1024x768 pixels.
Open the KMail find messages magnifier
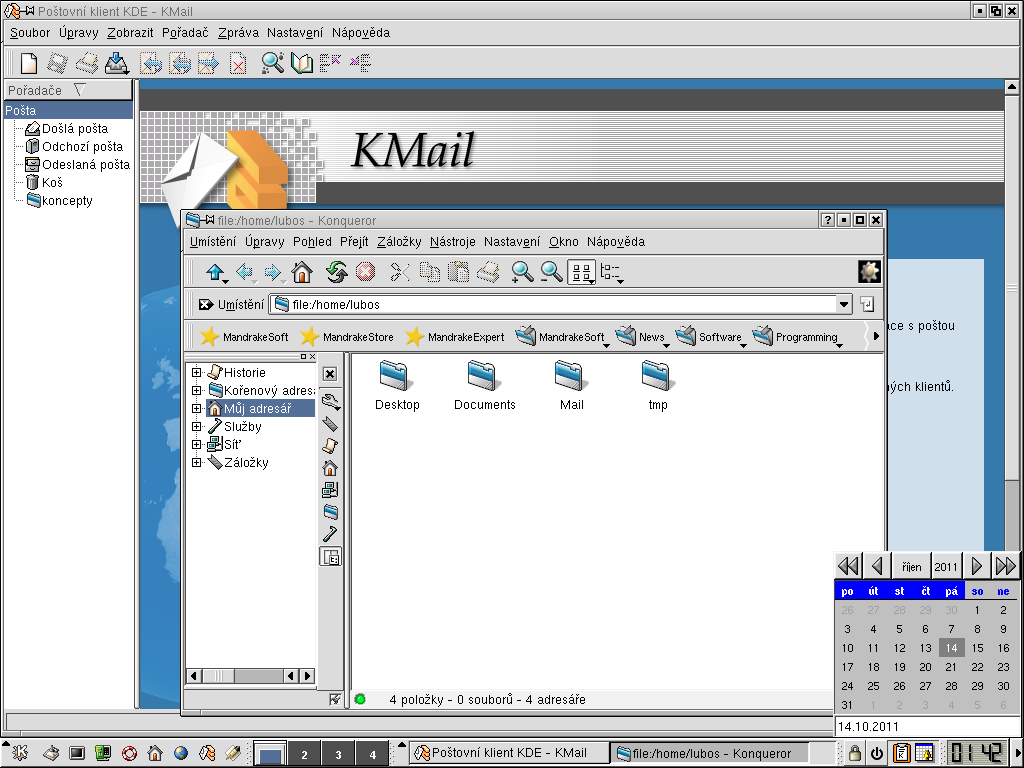tap(272, 63)
